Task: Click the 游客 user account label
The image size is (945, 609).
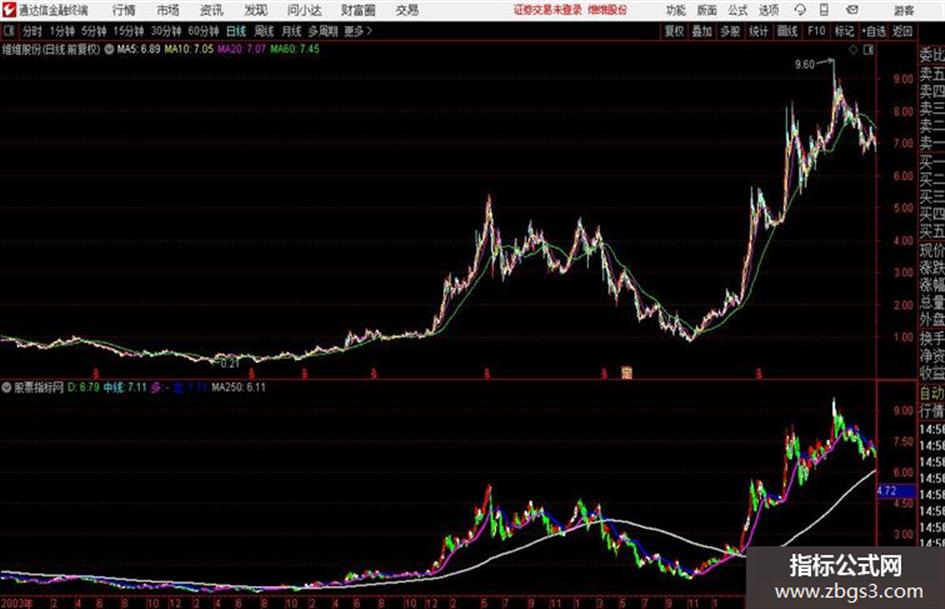Action: 903,10
